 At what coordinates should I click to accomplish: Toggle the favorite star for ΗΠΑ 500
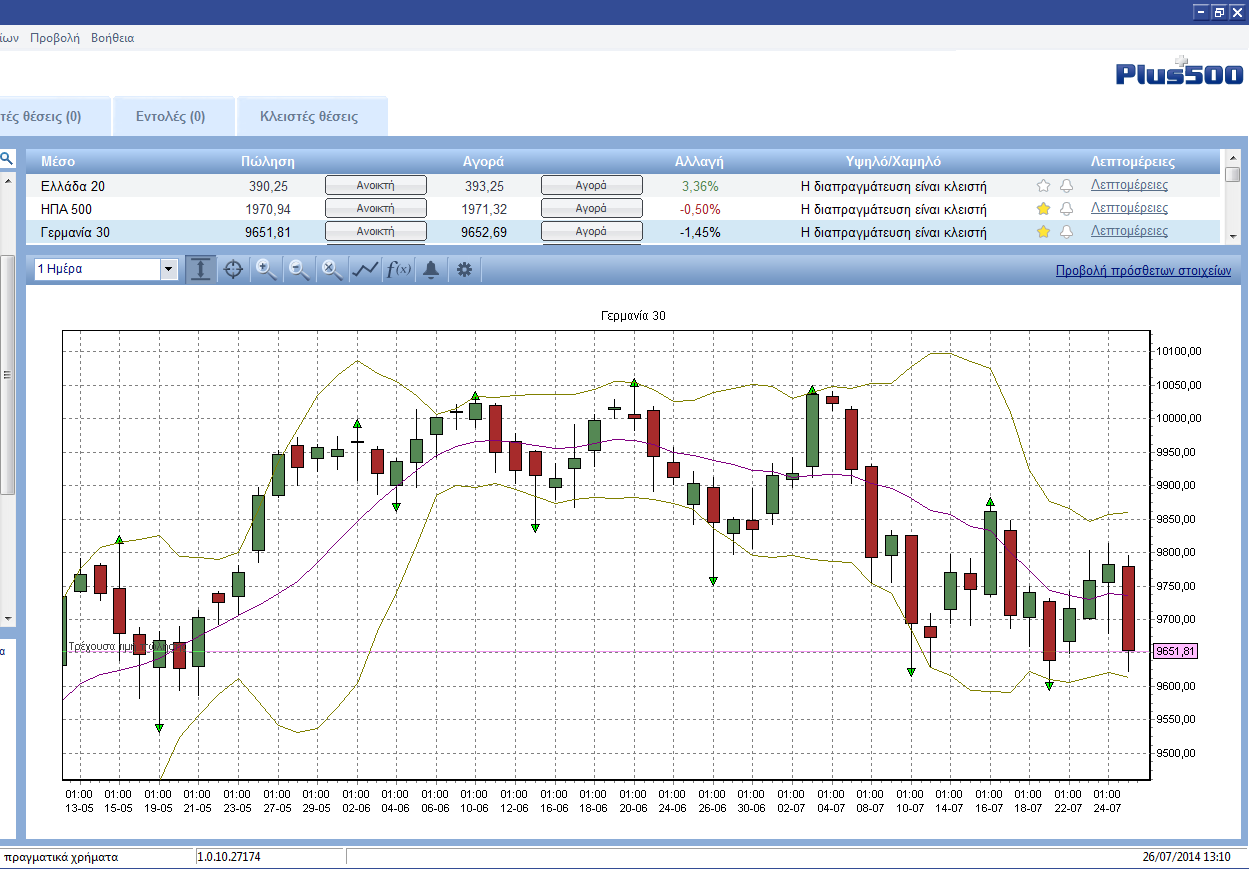(x=1043, y=208)
